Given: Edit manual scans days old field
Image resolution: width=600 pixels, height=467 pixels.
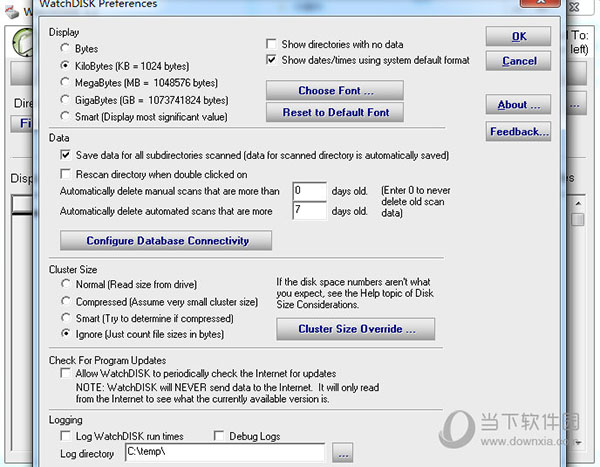Looking at the screenshot, I should pyautogui.click(x=310, y=191).
